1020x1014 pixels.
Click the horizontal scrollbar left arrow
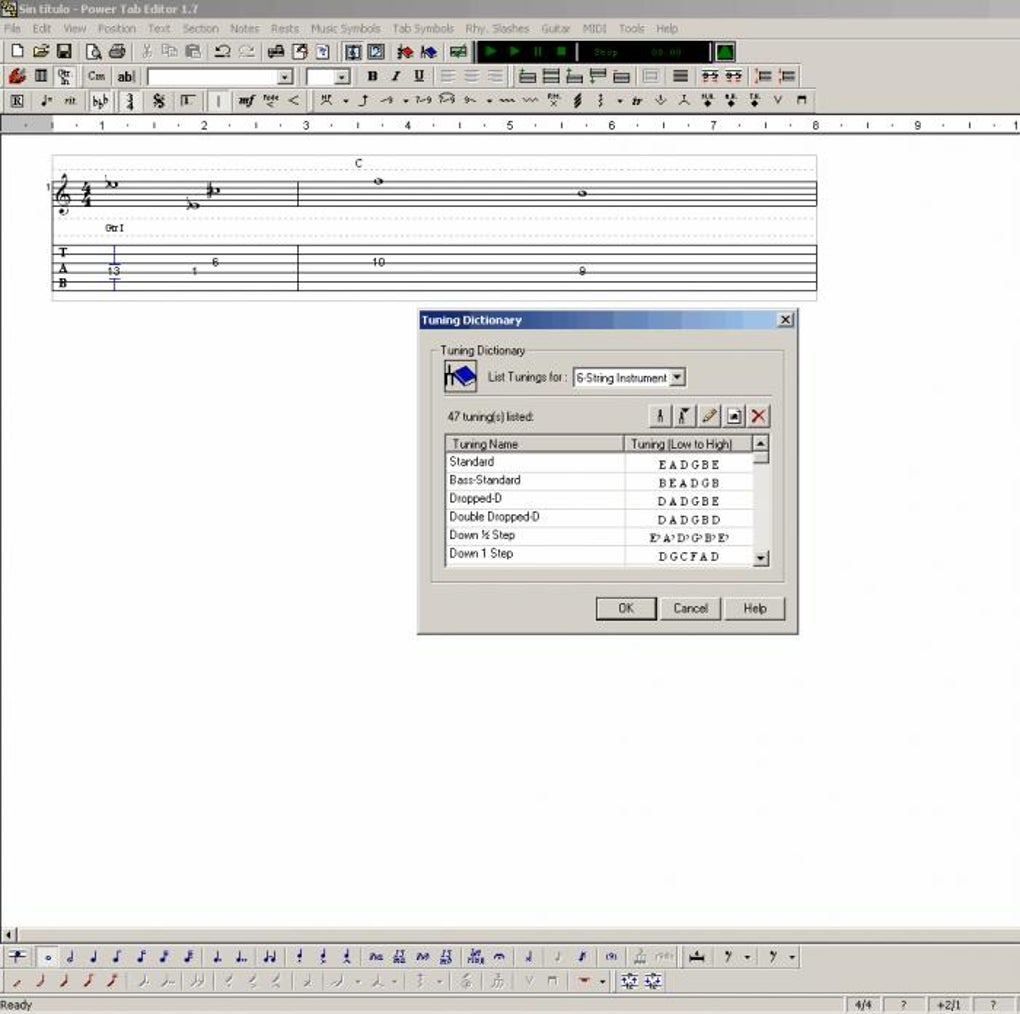tap(8, 935)
